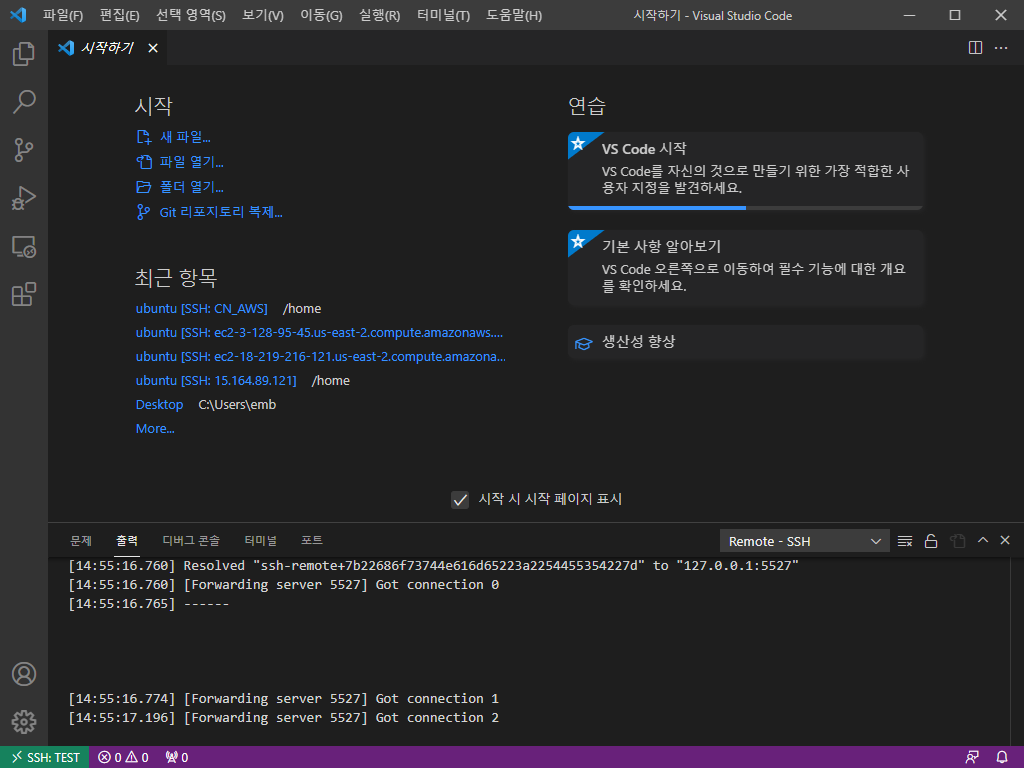Click the 폴더 열기... link
This screenshot has height=768, width=1024.
[x=180, y=187]
